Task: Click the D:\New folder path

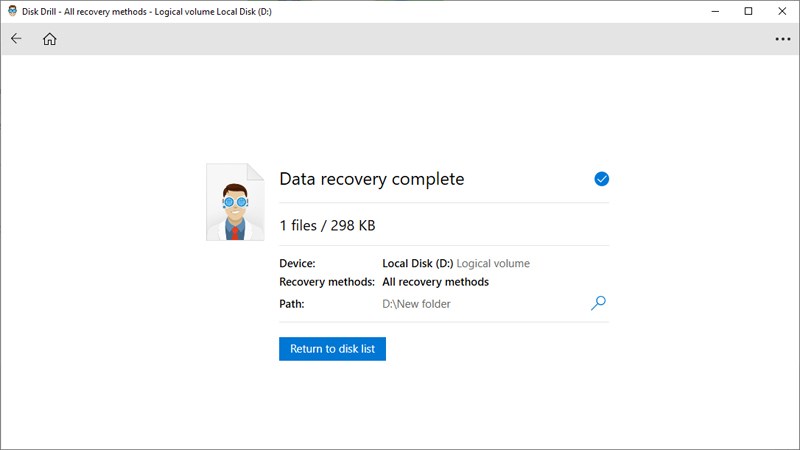Action: pyautogui.click(x=416, y=304)
